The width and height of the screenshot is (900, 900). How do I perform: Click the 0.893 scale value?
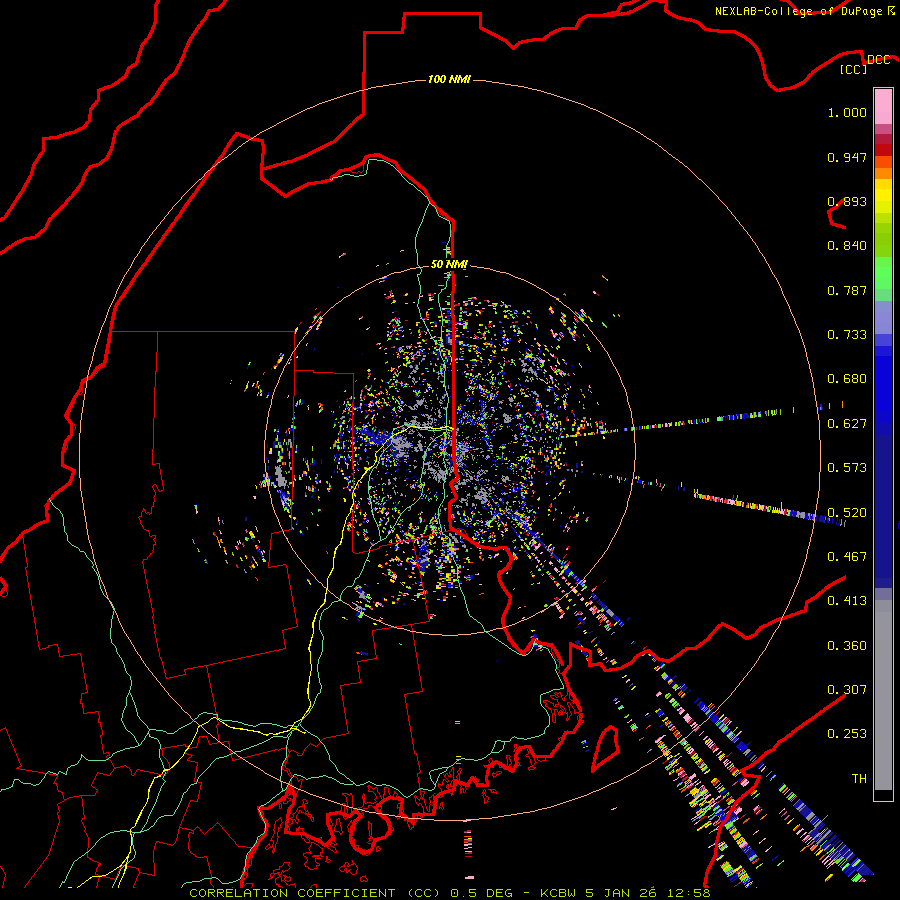click(847, 201)
